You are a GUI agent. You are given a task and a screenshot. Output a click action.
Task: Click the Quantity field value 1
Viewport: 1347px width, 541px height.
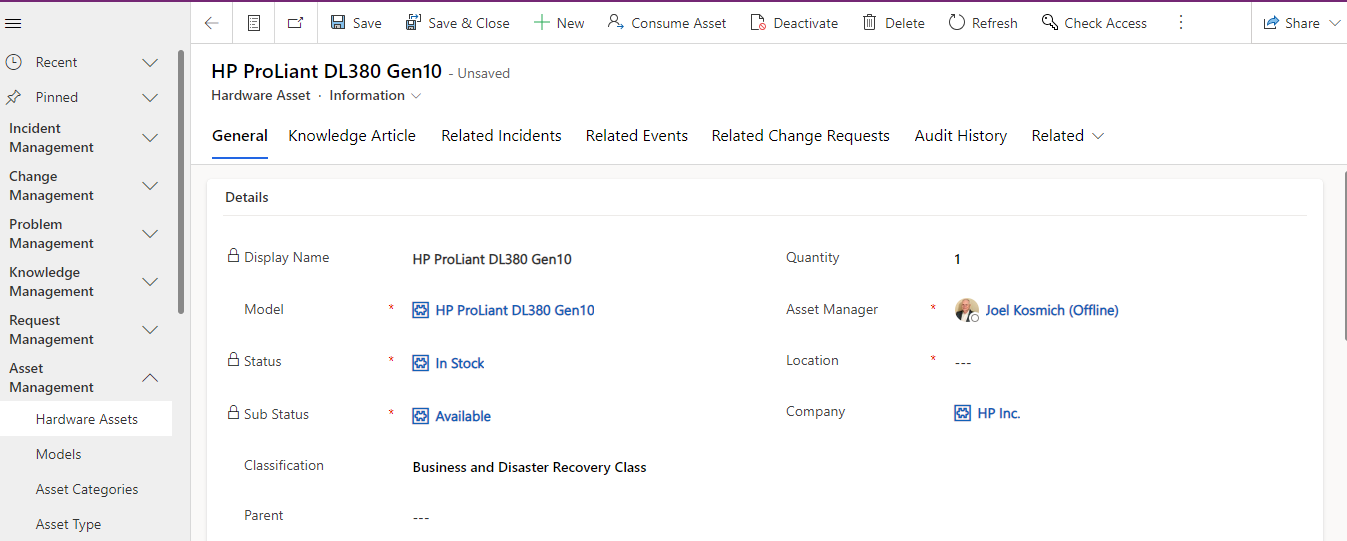[x=957, y=259]
